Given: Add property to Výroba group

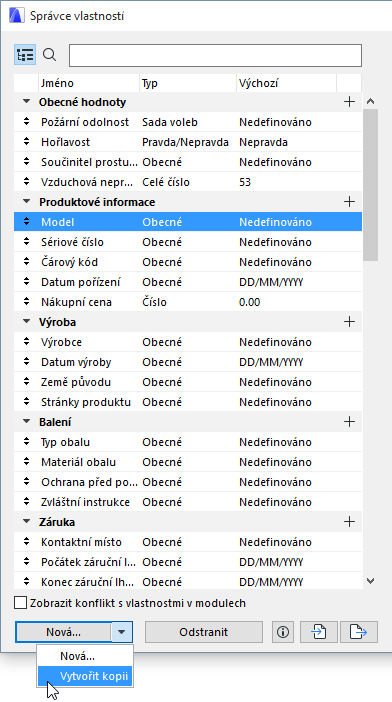Looking at the screenshot, I should point(349,322).
